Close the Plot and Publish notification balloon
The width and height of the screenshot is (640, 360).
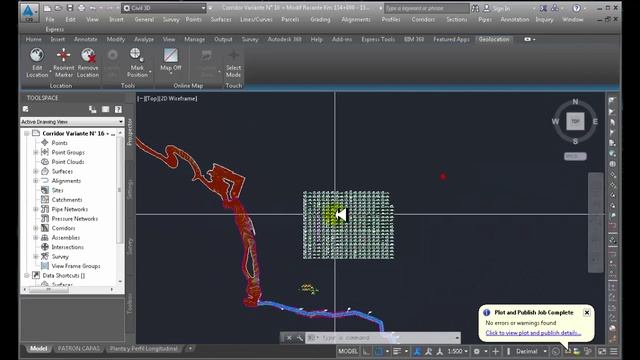pyautogui.click(x=587, y=313)
